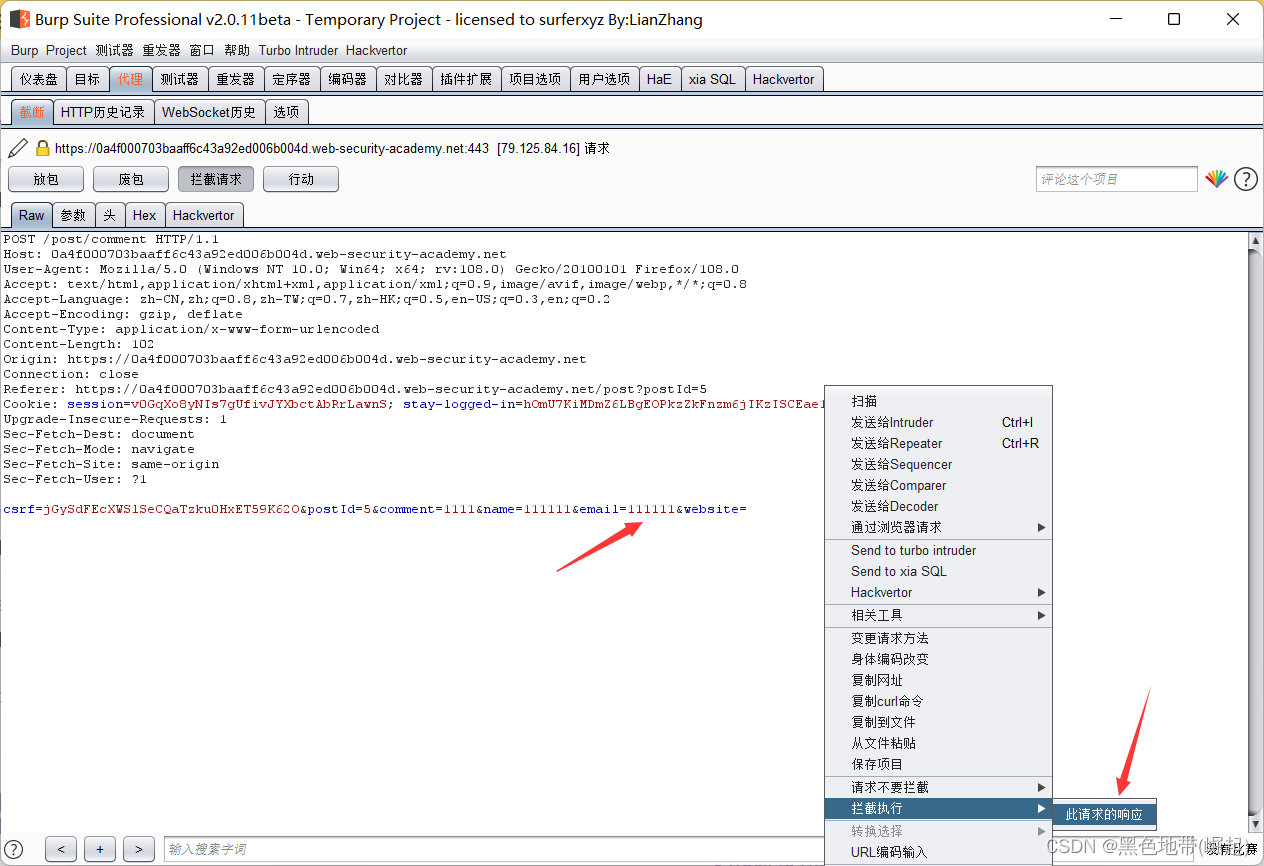This screenshot has height=866, width=1264.
Task: Choose 发送给Comparer in context menu
Action: 938,485
